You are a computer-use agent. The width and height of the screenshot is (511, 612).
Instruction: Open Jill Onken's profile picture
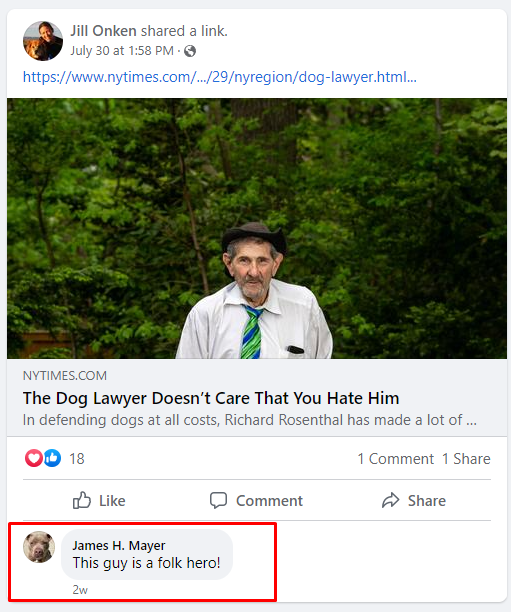tap(43, 41)
